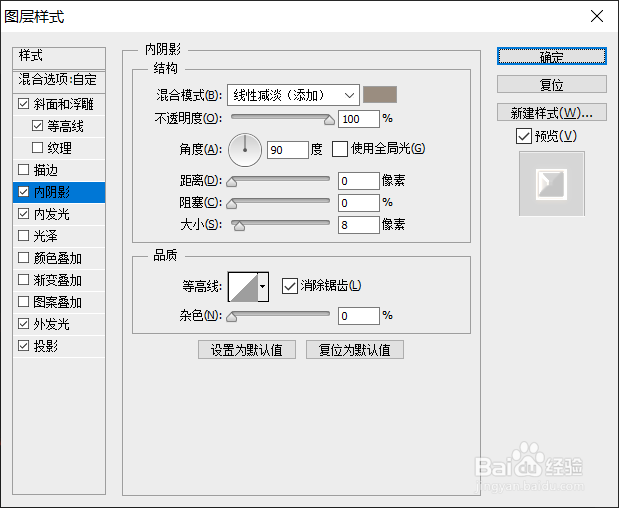Close the 图层样式 dialog

(x=597, y=16)
